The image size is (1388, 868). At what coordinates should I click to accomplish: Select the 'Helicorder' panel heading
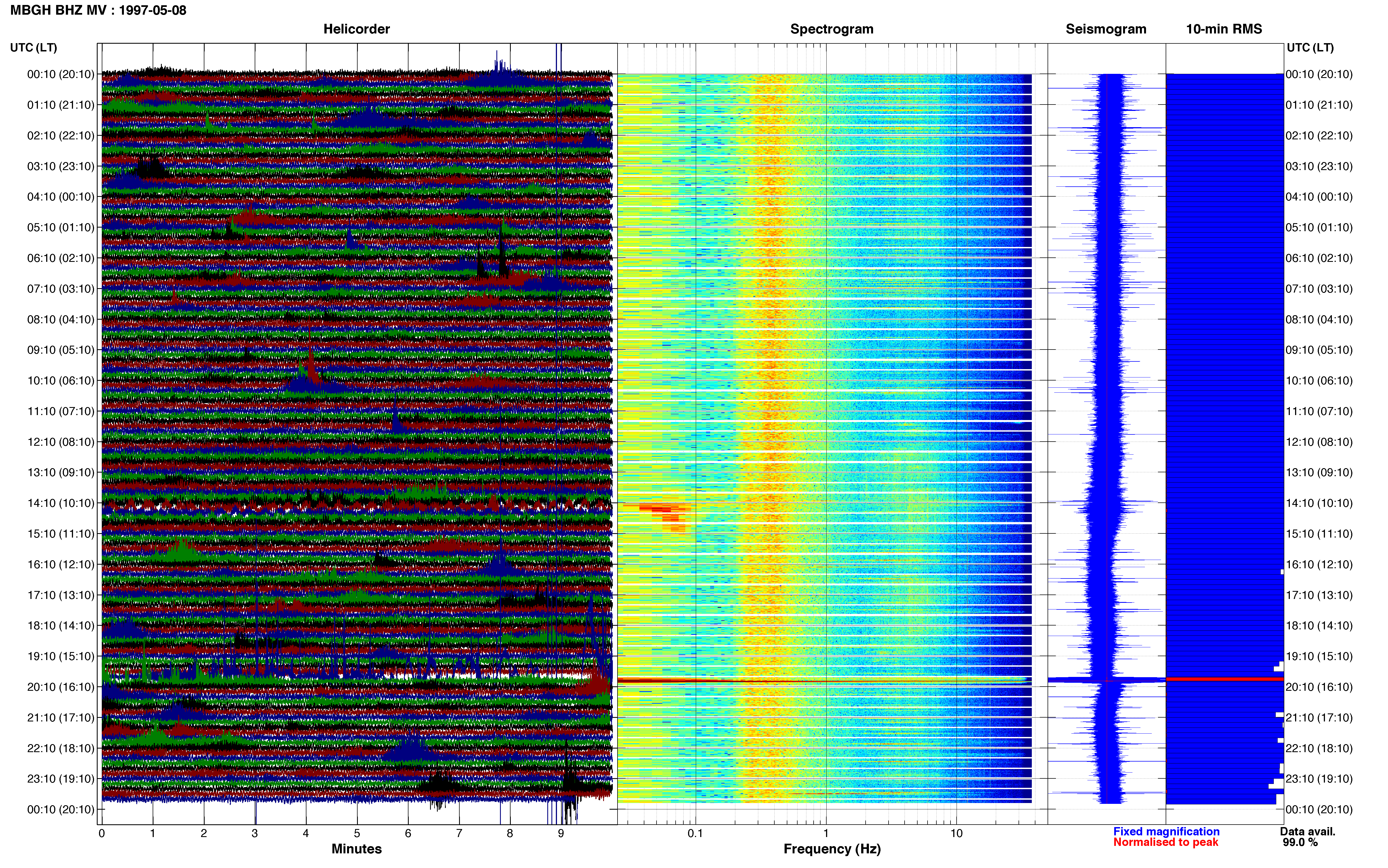tap(356, 29)
